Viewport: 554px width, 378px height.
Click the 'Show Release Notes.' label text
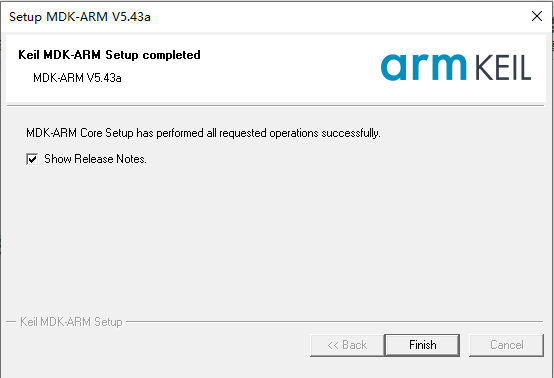(x=95, y=159)
